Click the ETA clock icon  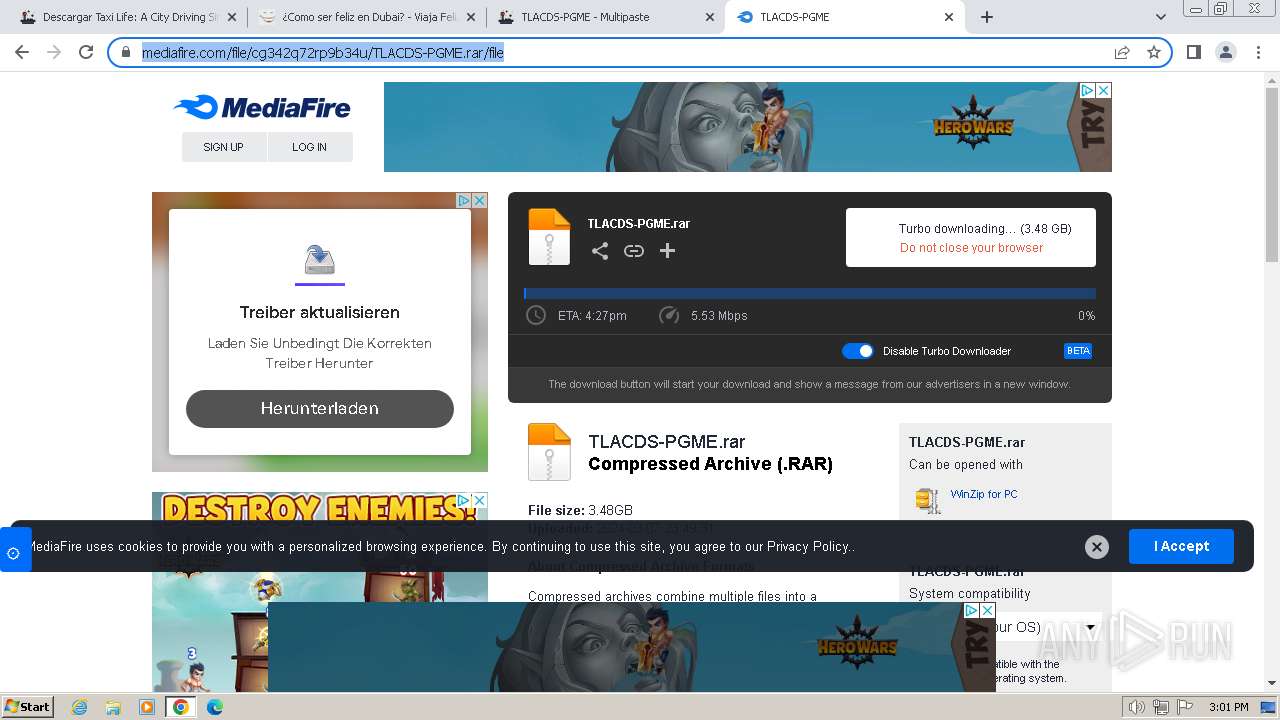pyautogui.click(x=536, y=315)
